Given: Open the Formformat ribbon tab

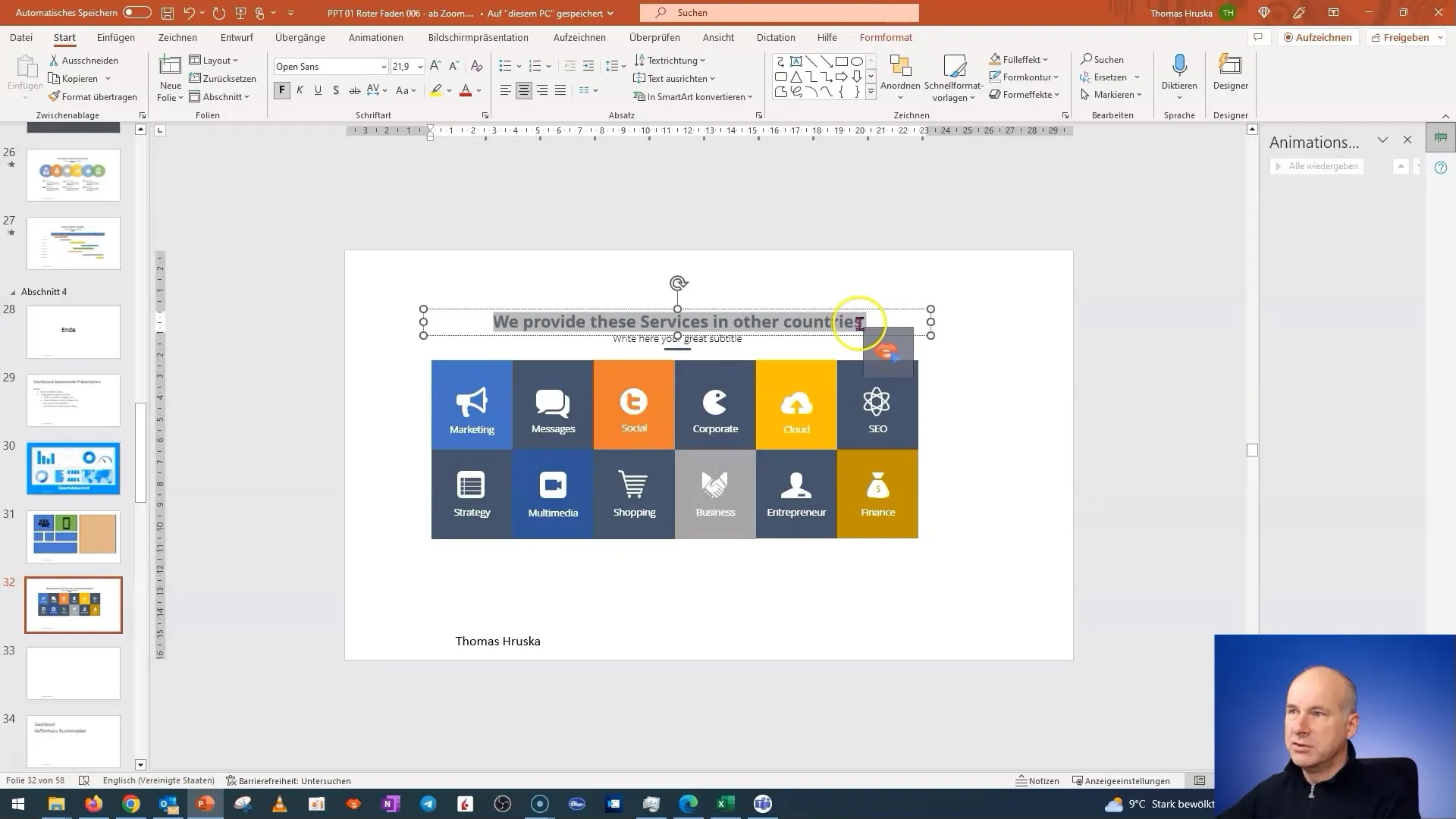Looking at the screenshot, I should click(886, 37).
